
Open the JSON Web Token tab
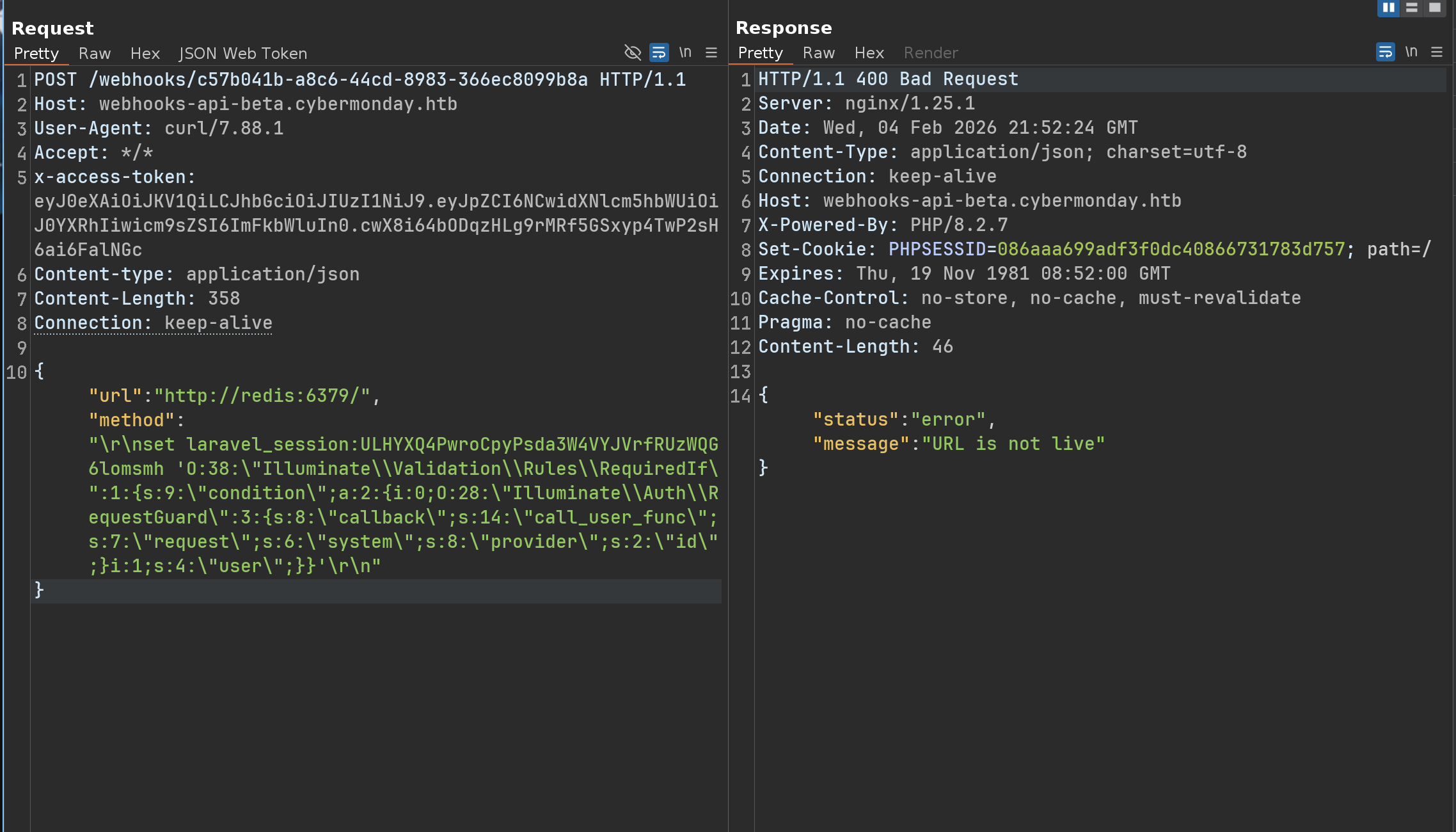point(243,54)
